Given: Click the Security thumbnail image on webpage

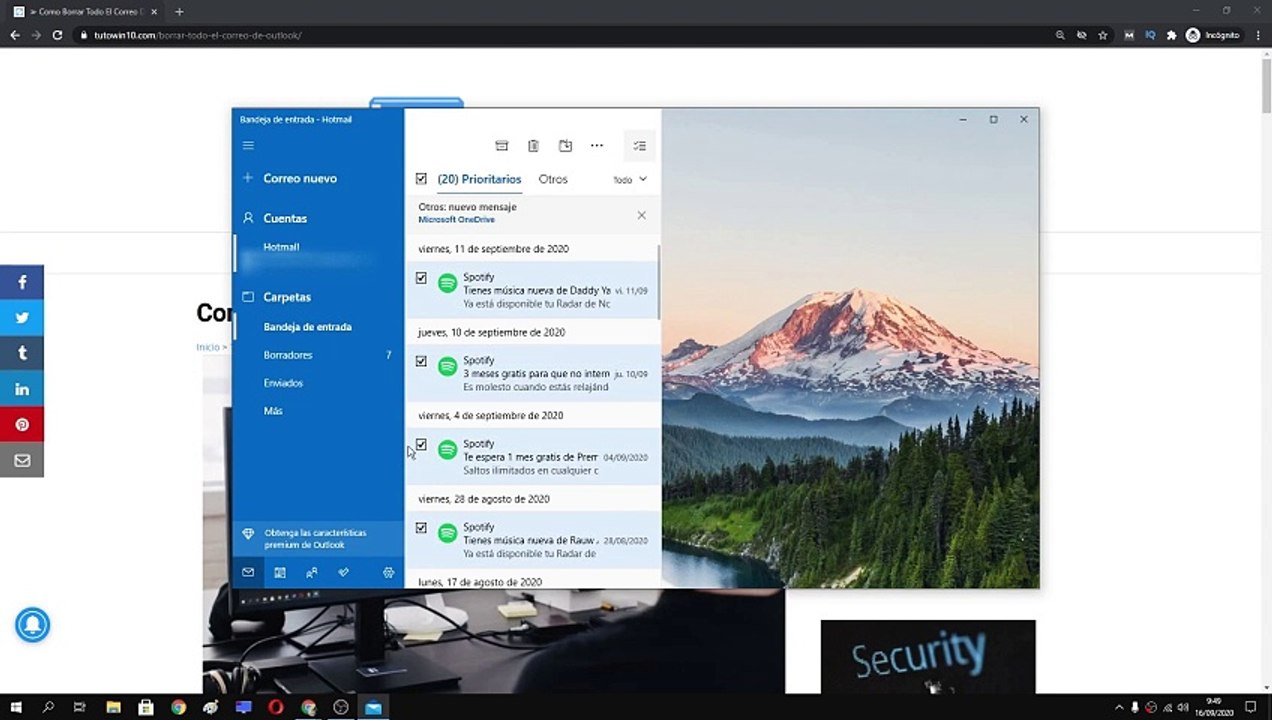Looking at the screenshot, I should click(928, 656).
